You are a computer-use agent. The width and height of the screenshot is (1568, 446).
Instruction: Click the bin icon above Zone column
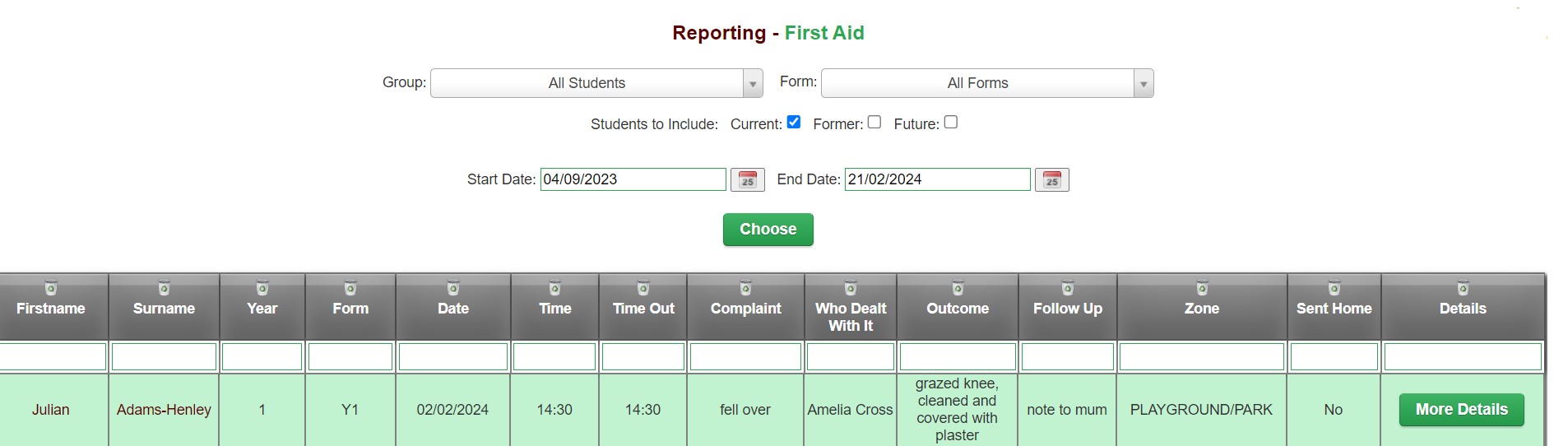(x=1202, y=288)
